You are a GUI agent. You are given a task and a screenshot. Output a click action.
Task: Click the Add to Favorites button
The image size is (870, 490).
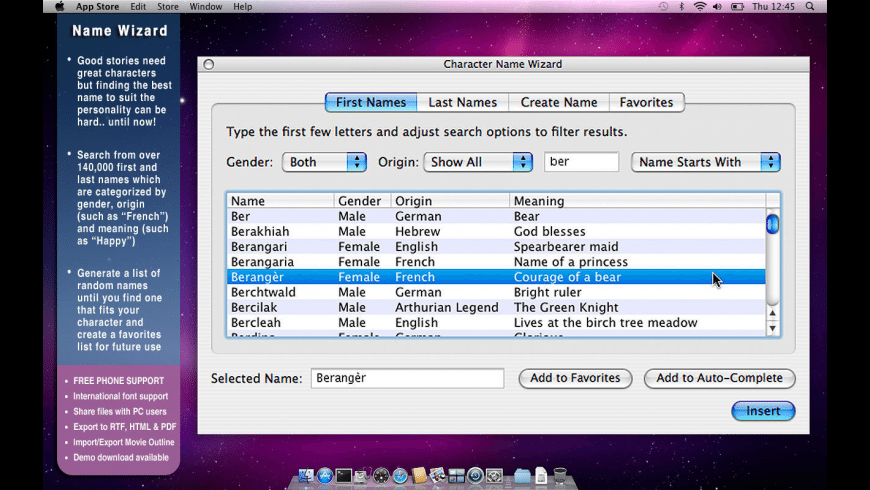point(575,378)
